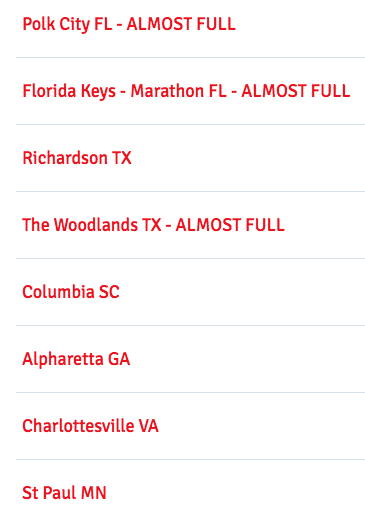The height and width of the screenshot is (518, 365).
Task: Open the Polk City FL location link
Action: (129, 24)
